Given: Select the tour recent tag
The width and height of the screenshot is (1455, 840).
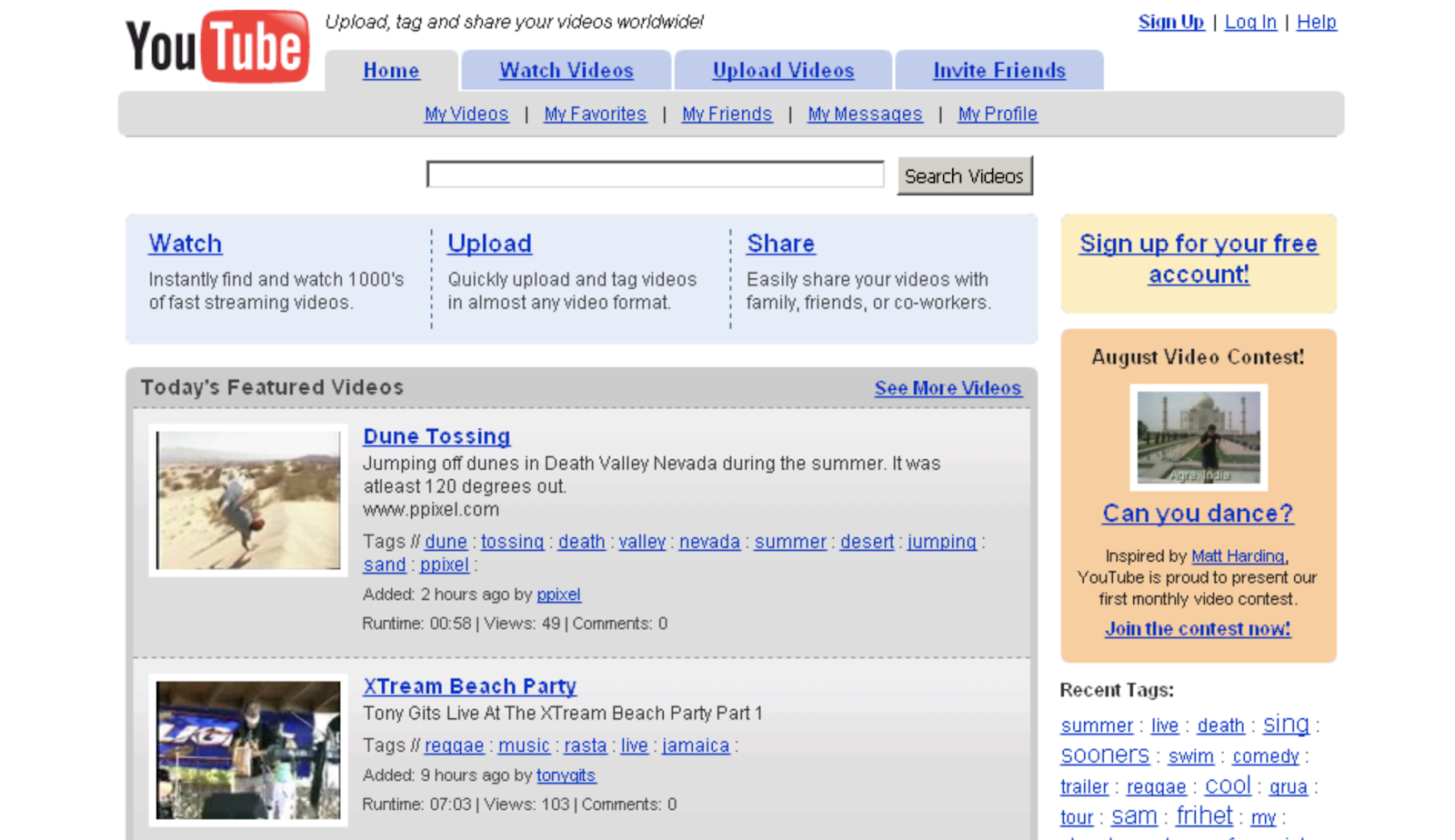Looking at the screenshot, I should tap(1077, 818).
